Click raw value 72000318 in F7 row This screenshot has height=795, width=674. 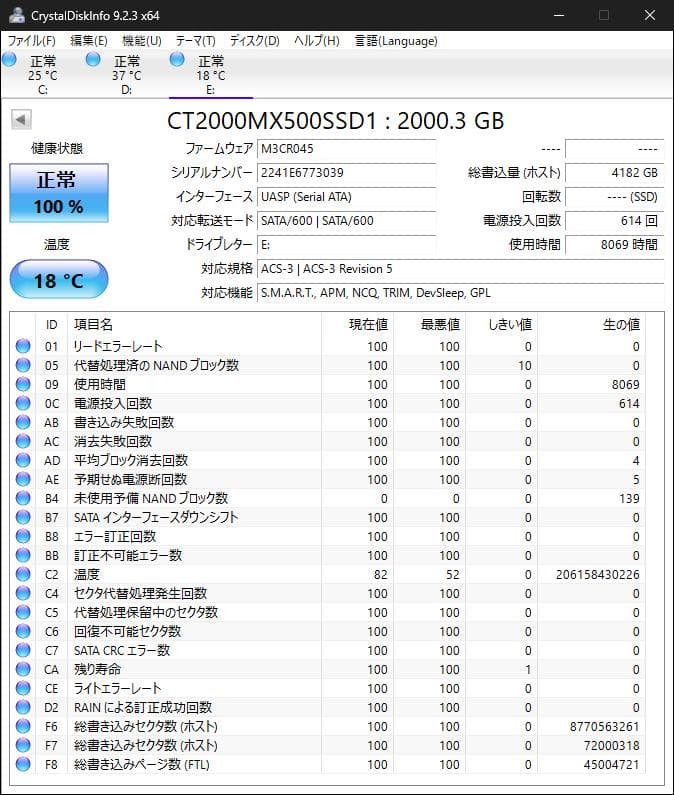pos(612,745)
